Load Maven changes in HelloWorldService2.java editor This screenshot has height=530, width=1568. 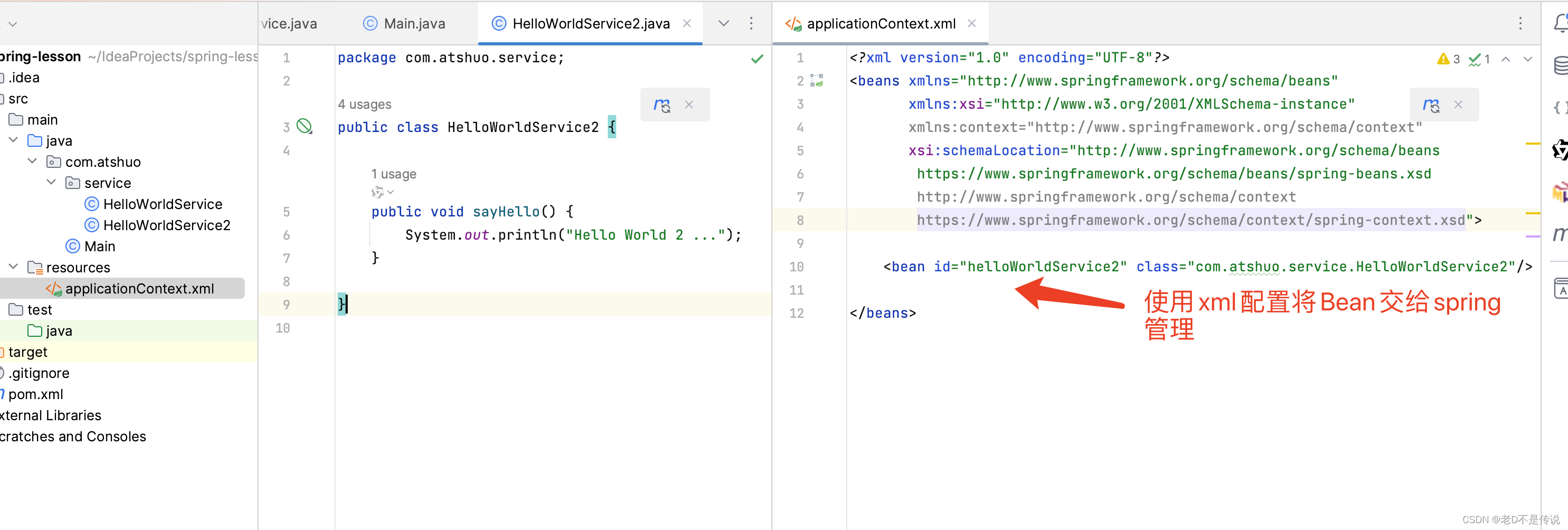662,105
